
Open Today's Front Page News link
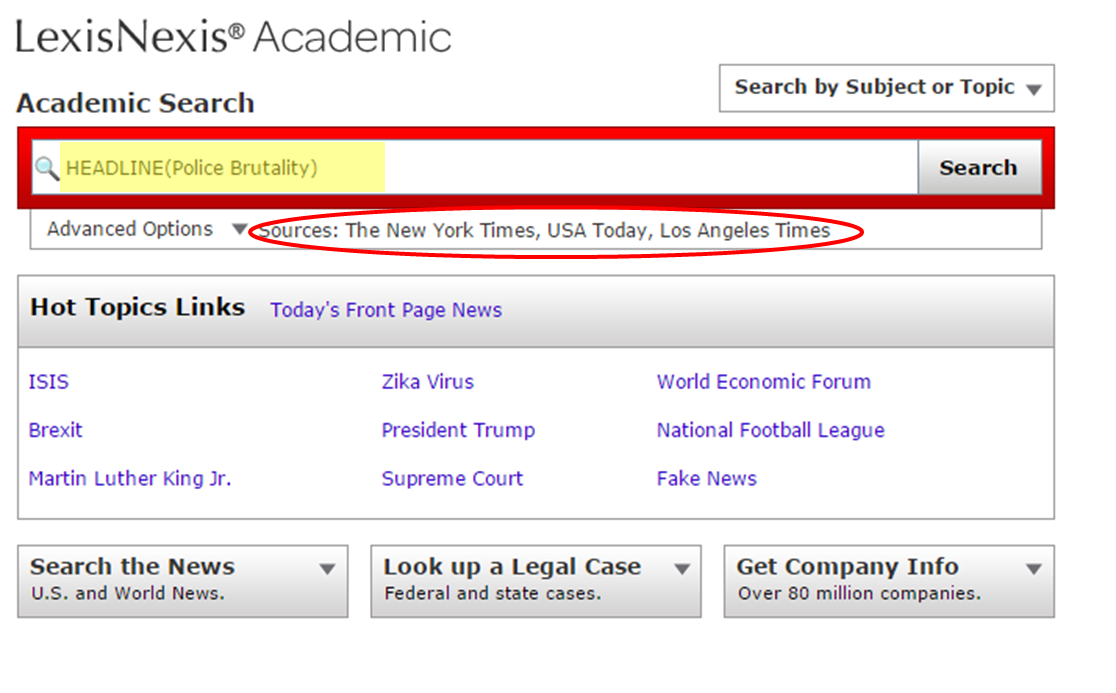click(386, 310)
